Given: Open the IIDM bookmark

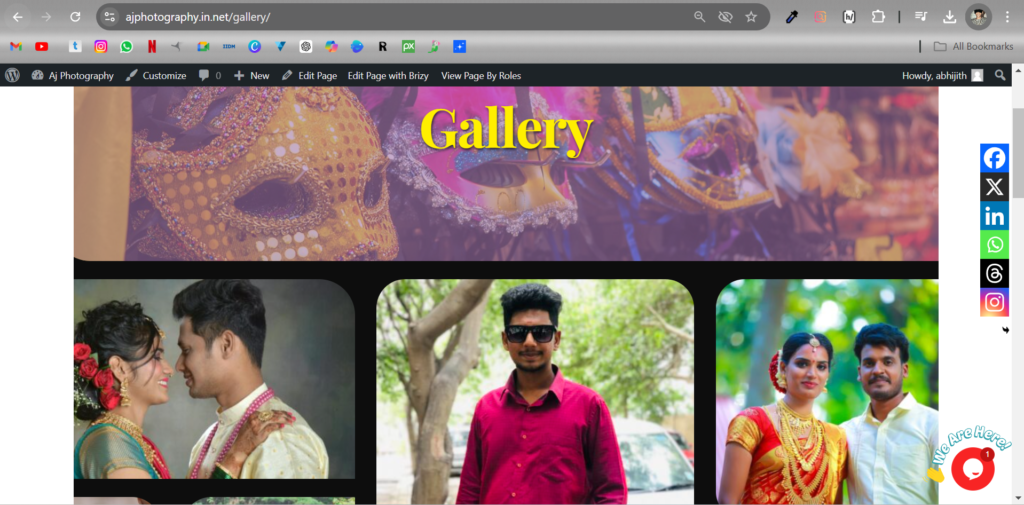Looking at the screenshot, I should pyautogui.click(x=229, y=46).
